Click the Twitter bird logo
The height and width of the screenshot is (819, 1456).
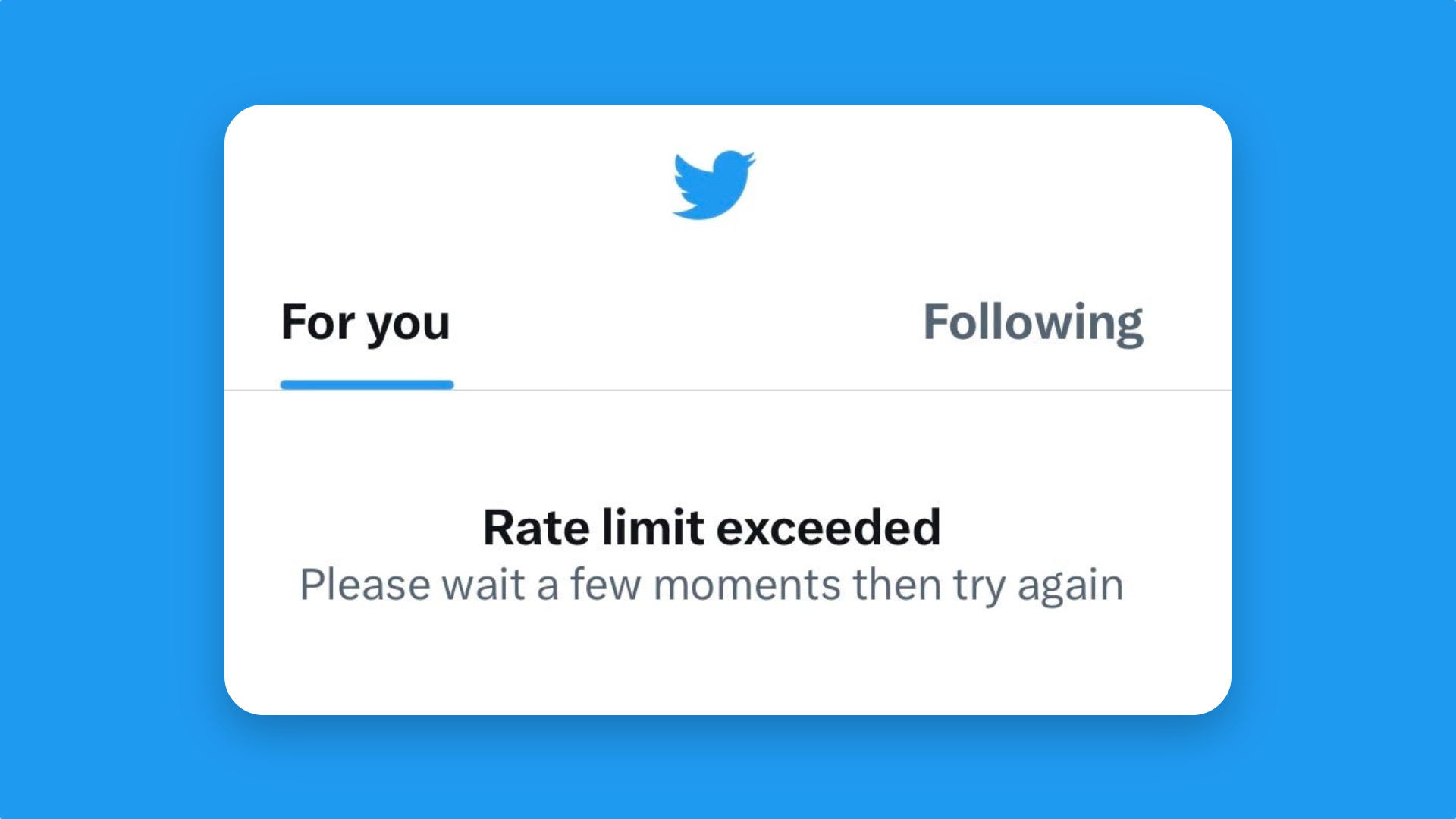click(713, 185)
